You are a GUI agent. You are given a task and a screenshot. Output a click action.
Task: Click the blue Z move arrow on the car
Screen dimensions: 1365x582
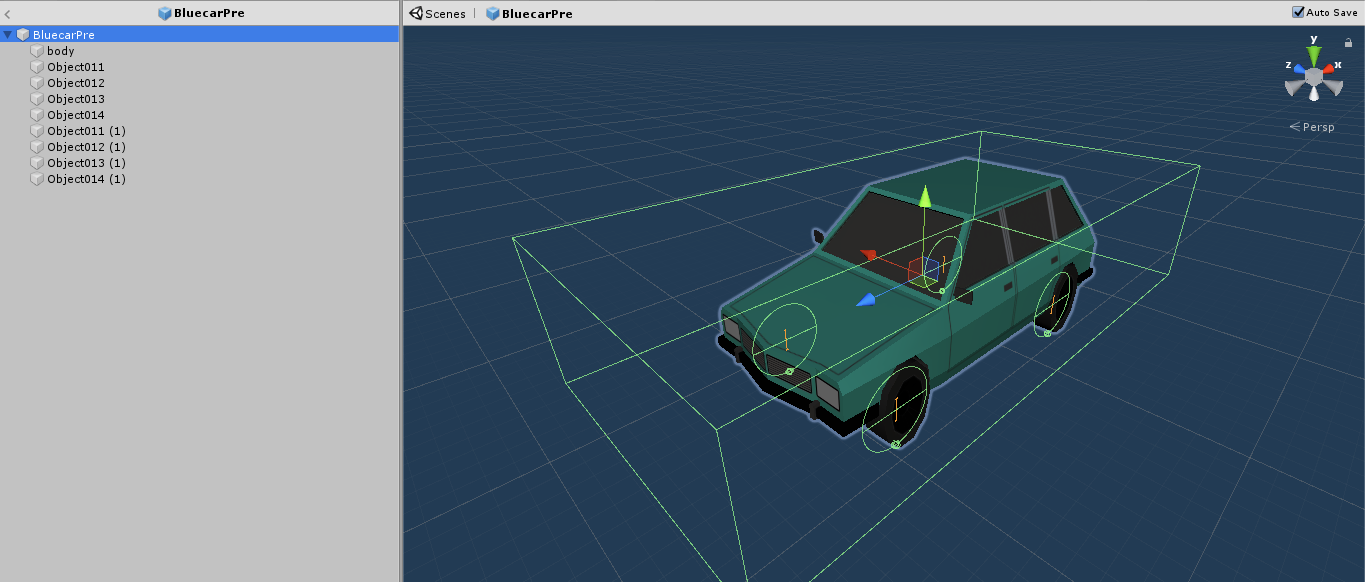(x=866, y=299)
